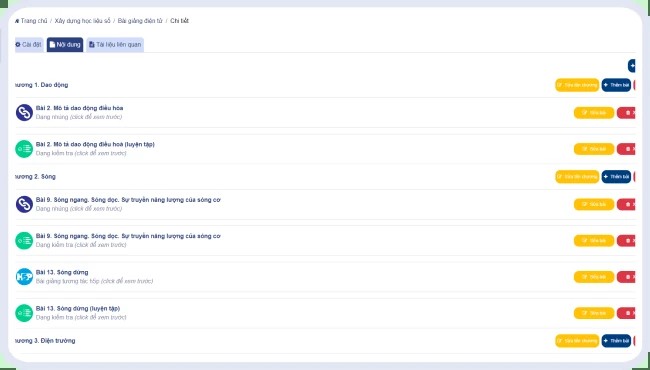The width and height of the screenshot is (650, 370).
Task: Click Dạng nhúng preview text under Bài 9
Action: (x=79, y=208)
